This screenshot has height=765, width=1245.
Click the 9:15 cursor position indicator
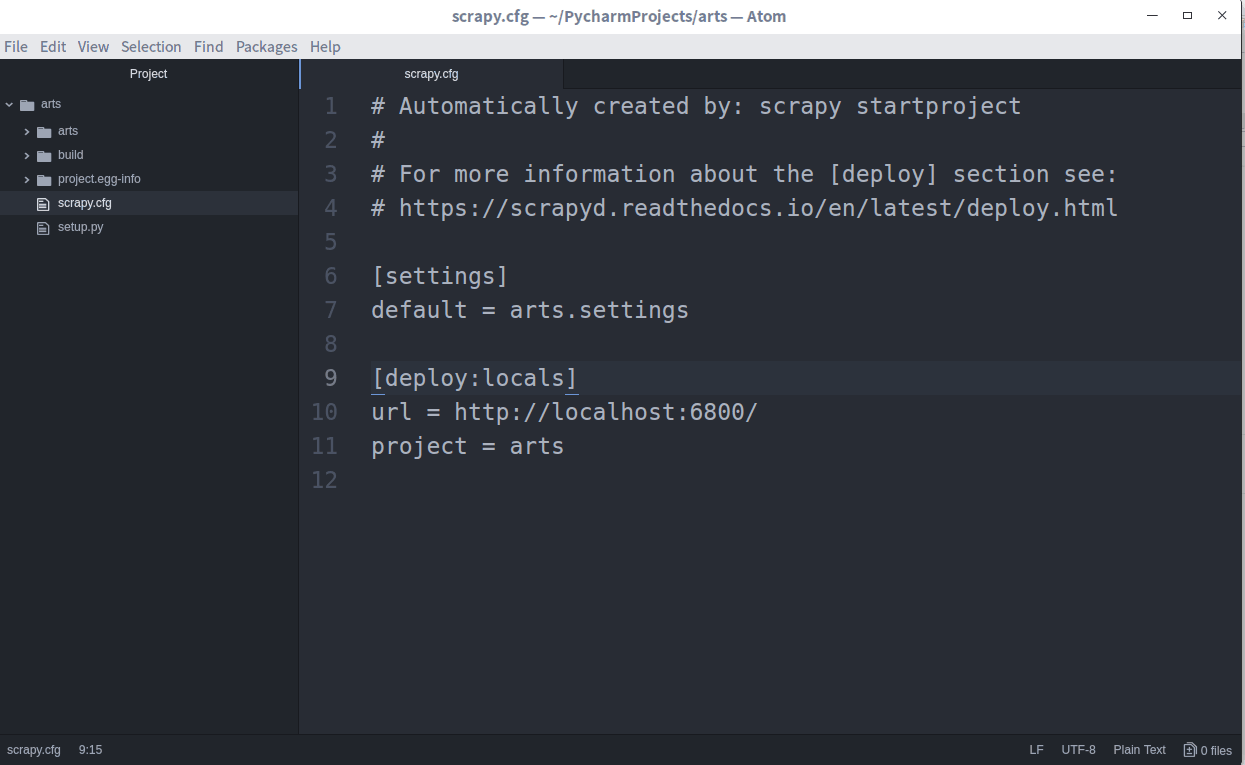pyautogui.click(x=90, y=750)
